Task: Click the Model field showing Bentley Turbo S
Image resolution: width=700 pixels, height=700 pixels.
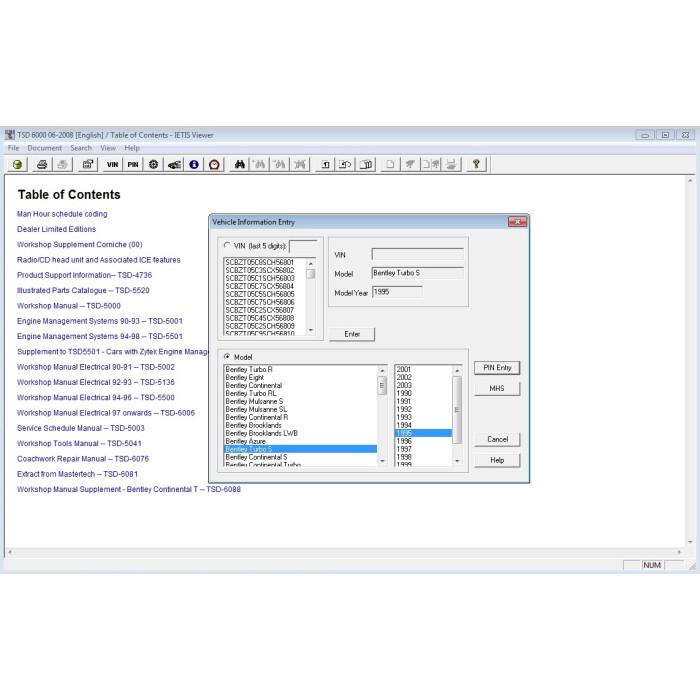Action: click(x=417, y=273)
